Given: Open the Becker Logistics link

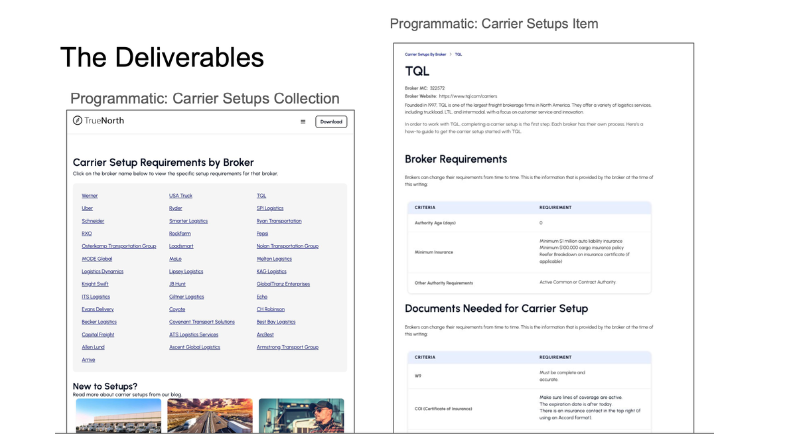Looking at the screenshot, I should pyautogui.click(x=99, y=322).
